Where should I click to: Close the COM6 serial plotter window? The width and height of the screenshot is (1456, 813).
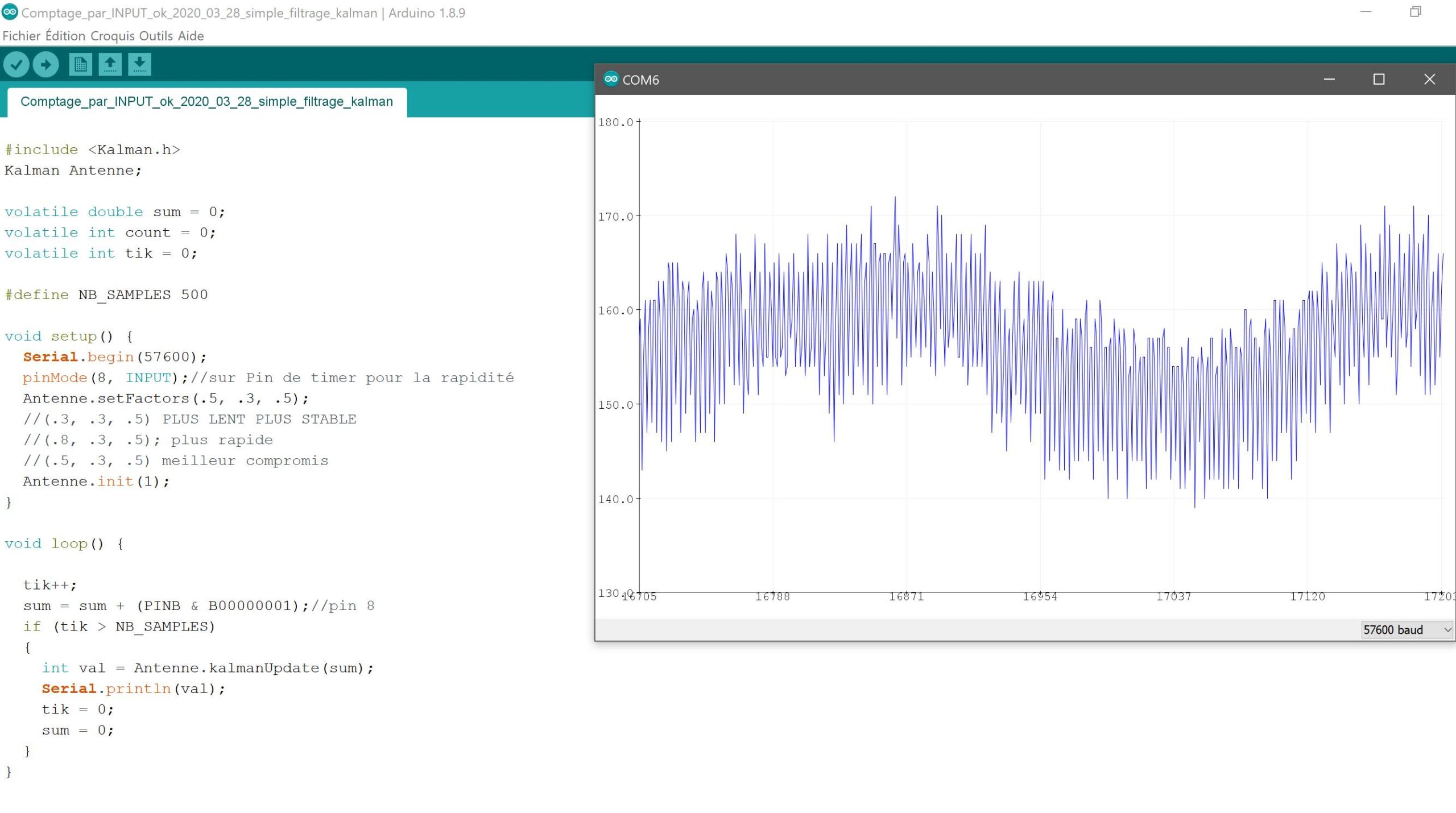point(1429,79)
